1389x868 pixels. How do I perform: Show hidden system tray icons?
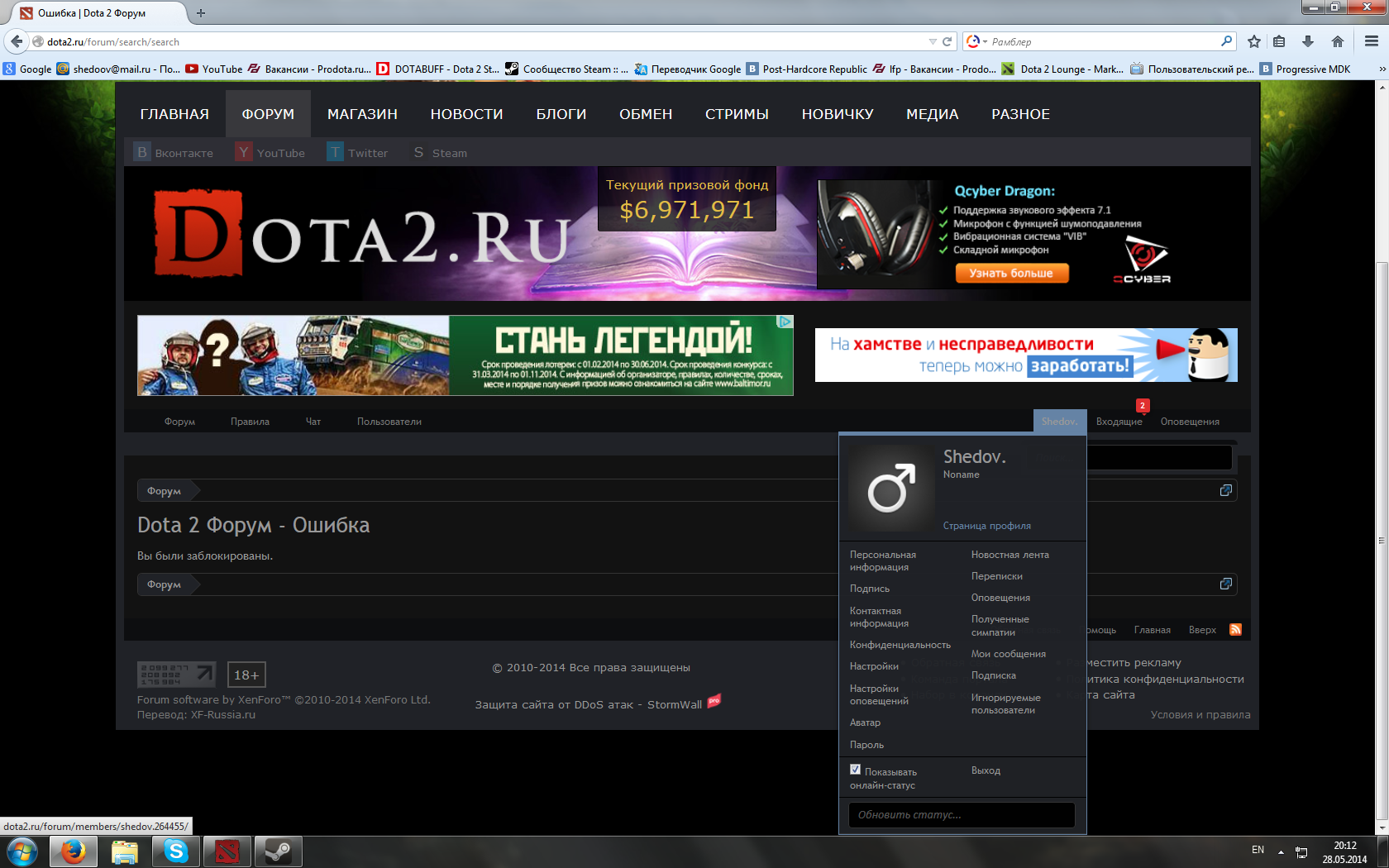[x=1281, y=851]
